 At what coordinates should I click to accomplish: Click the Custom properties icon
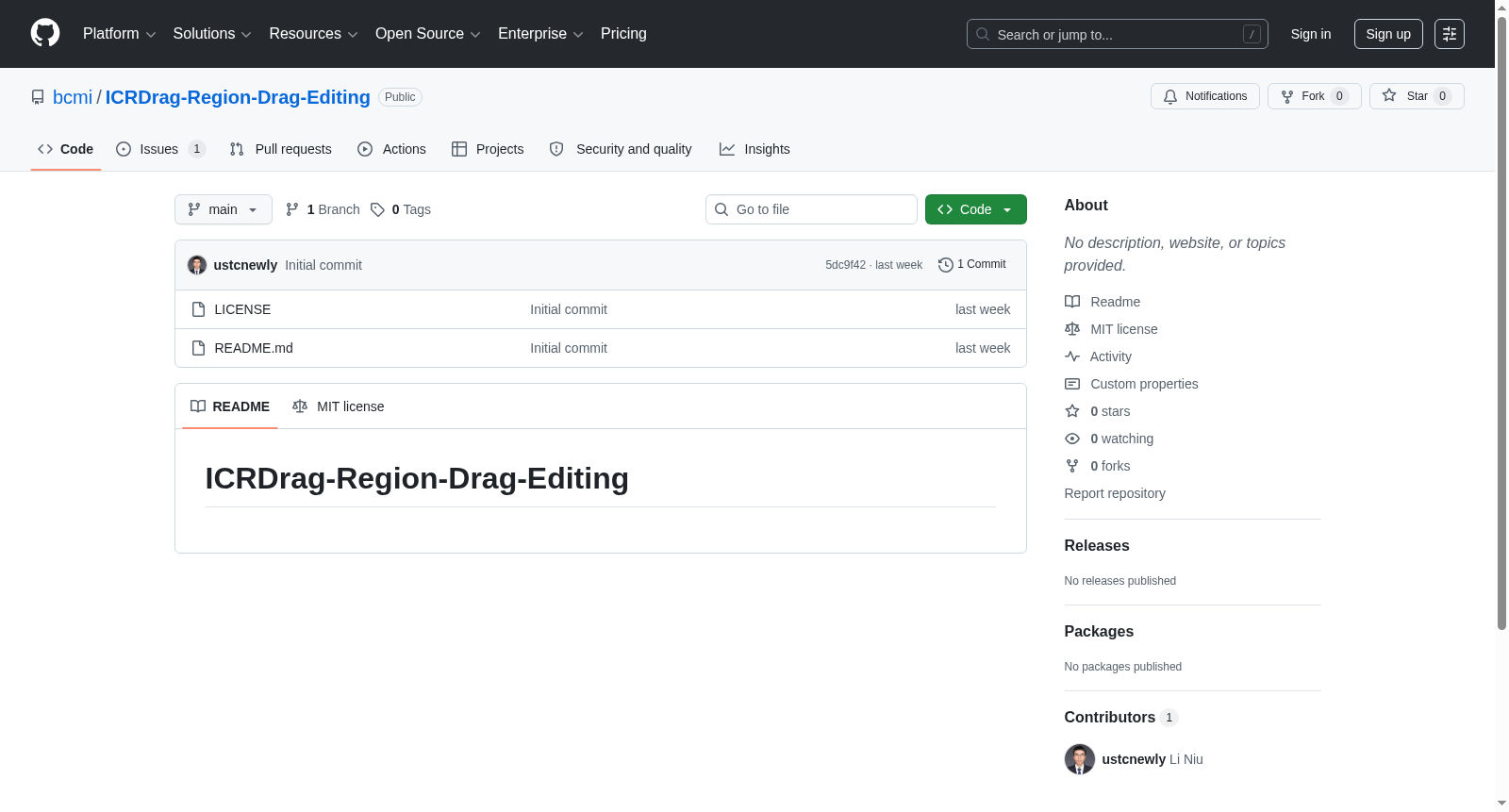[x=1072, y=384]
